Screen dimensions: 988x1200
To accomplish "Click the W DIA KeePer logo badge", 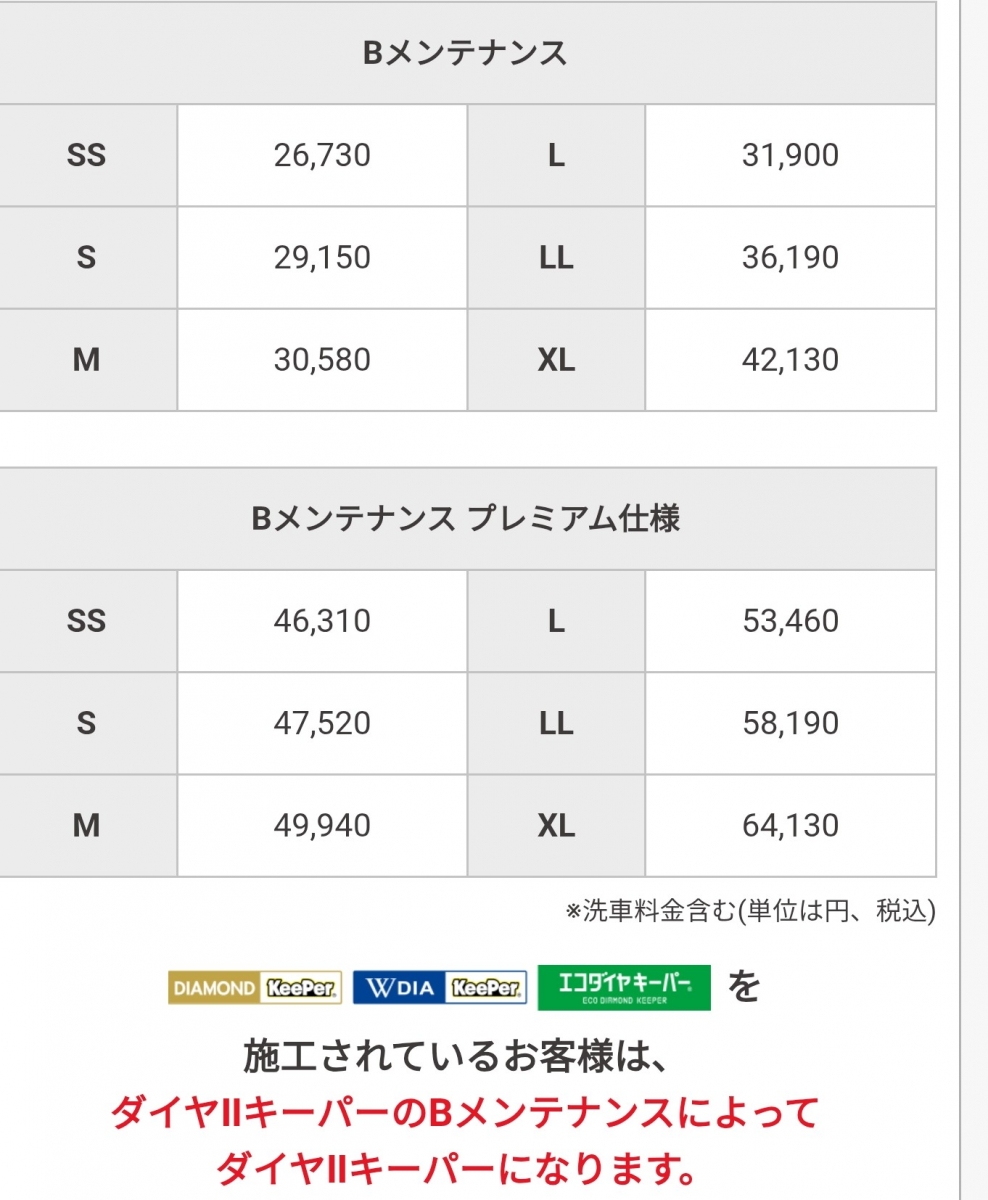I will pos(440,988).
